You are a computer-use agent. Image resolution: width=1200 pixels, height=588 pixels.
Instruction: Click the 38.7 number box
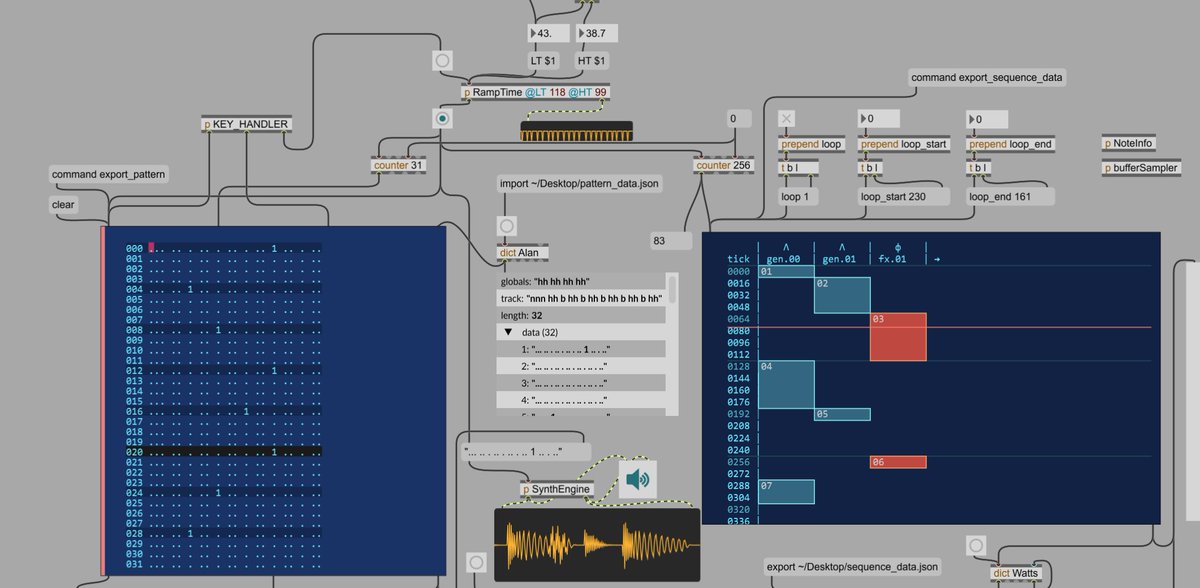point(597,33)
